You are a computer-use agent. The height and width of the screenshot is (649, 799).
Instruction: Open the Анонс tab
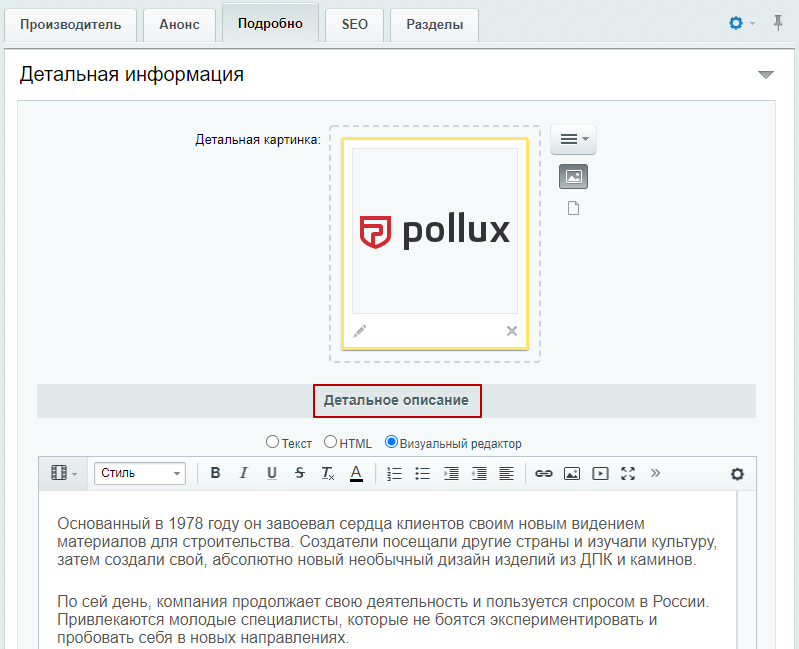pyautogui.click(x=179, y=24)
